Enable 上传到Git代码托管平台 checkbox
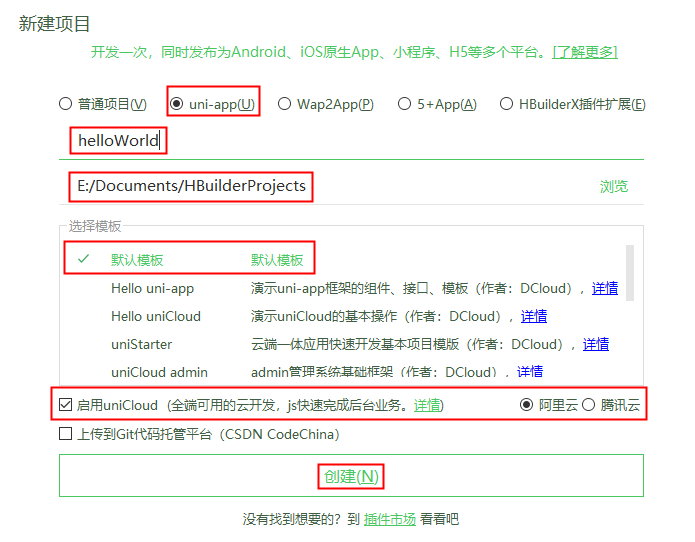Image resolution: width=695 pixels, height=542 pixels. [66, 434]
